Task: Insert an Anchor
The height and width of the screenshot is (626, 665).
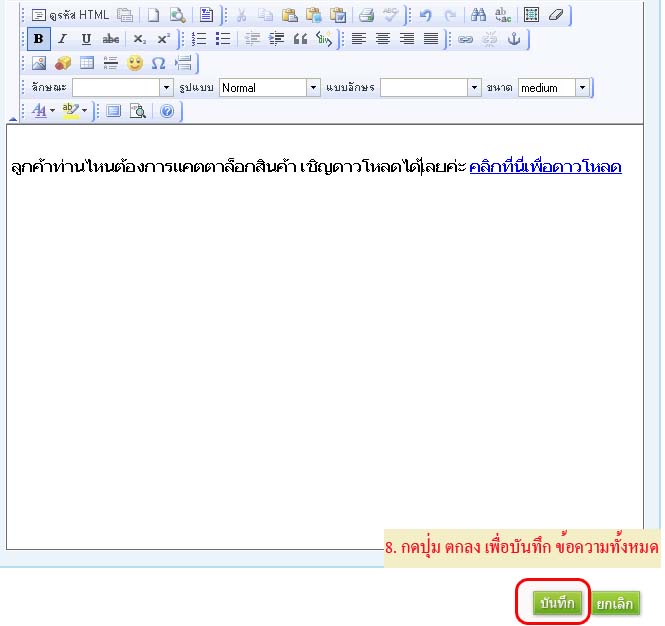Action: click(514, 39)
